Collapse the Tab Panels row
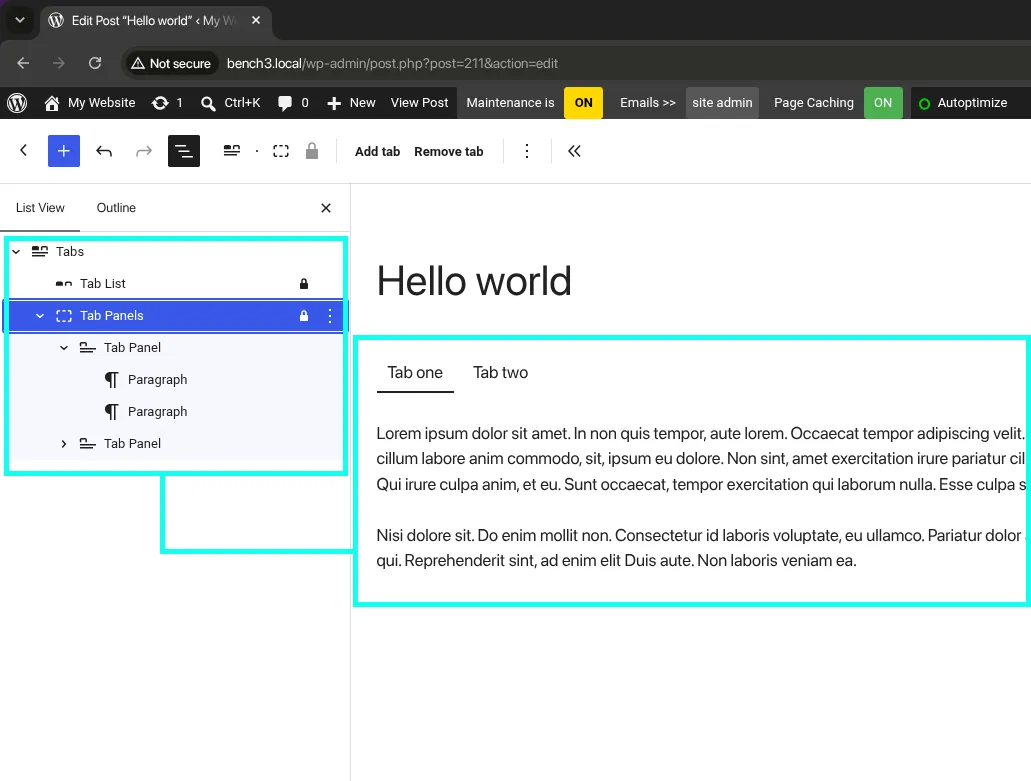The height and width of the screenshot is (781, 1031). 40,316
